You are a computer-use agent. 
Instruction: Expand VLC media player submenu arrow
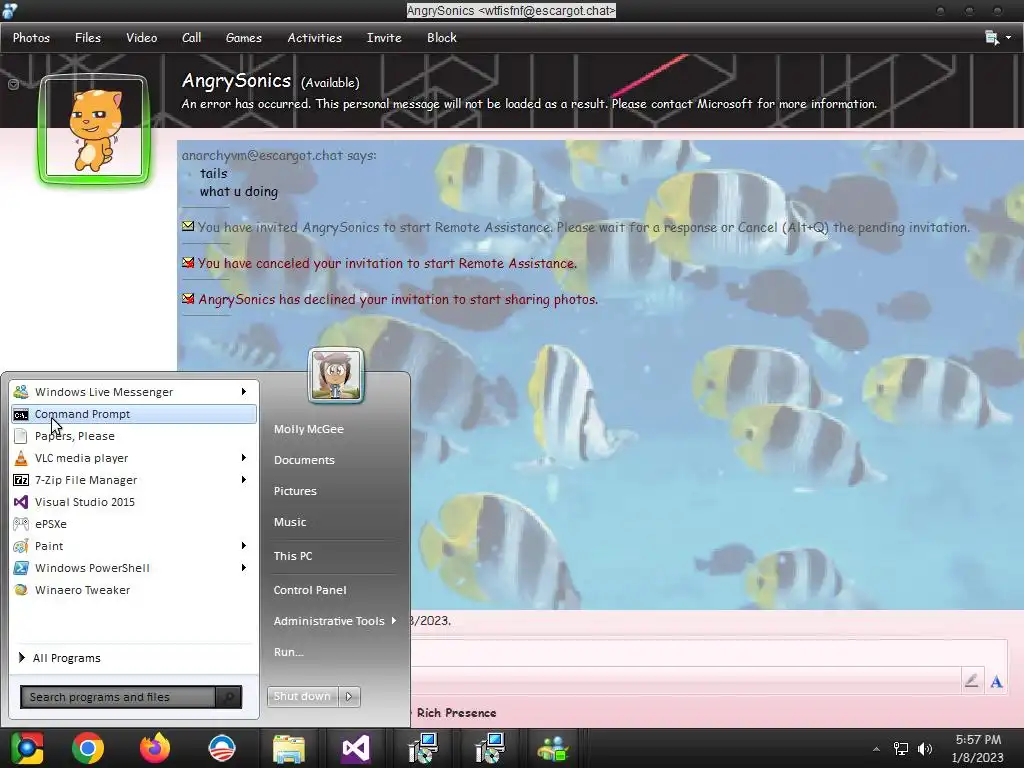click(244, 458)
